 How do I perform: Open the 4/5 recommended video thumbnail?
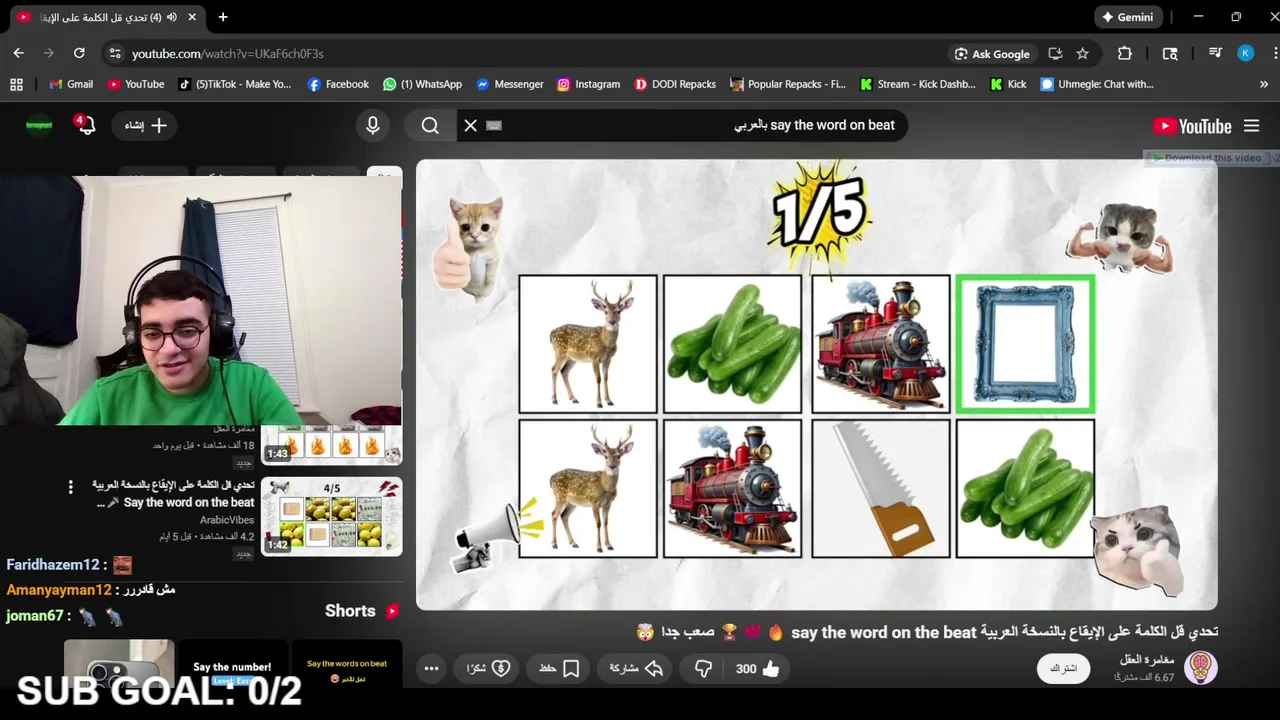331,516
